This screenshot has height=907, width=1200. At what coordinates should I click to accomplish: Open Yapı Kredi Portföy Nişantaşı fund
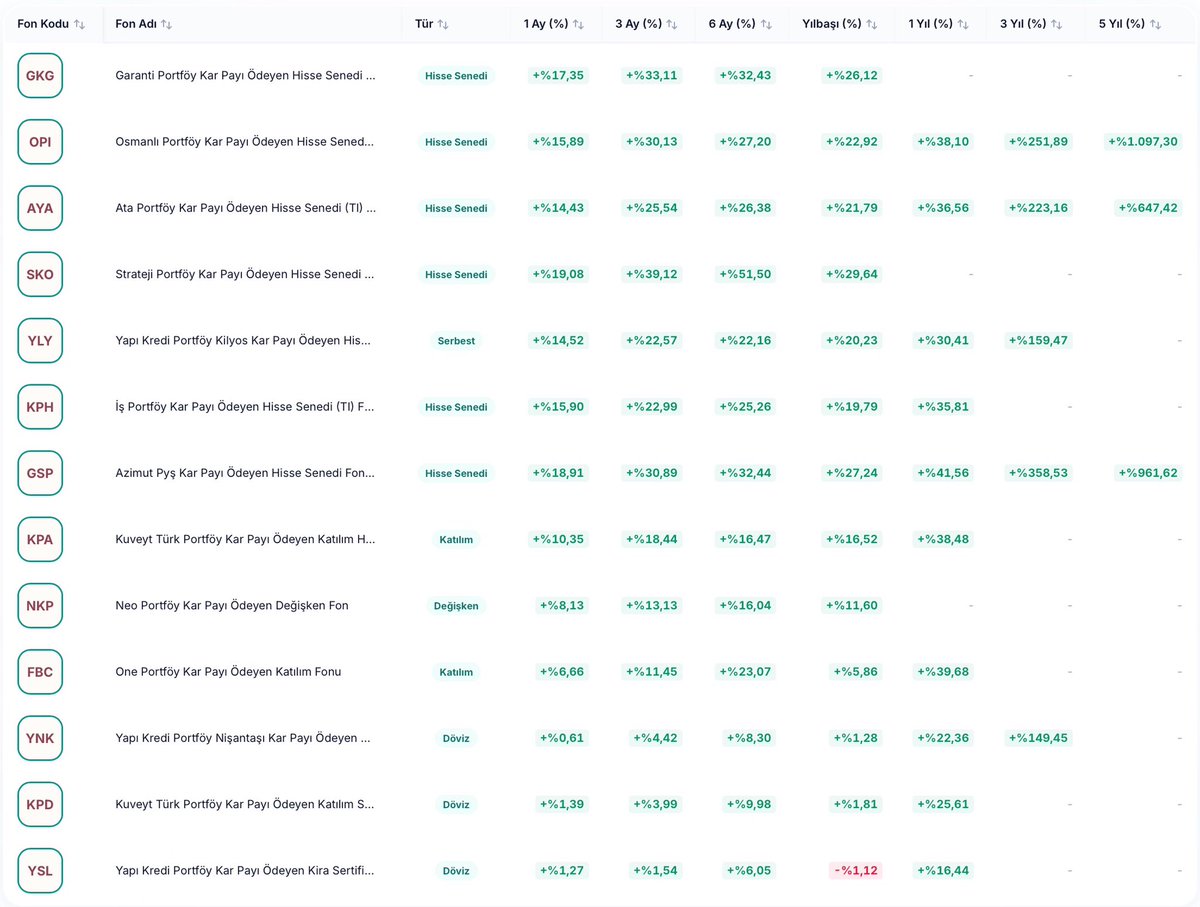coord(243,738)
